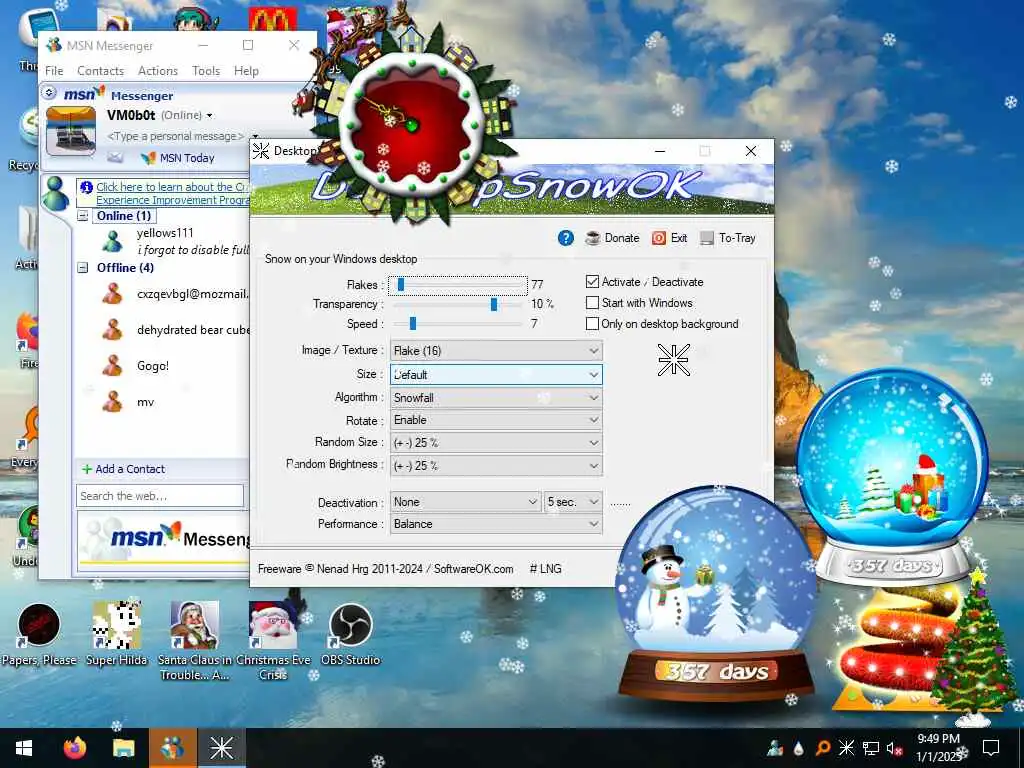
Task: Click the # LNG language menu
Action: tap(545, 569)
